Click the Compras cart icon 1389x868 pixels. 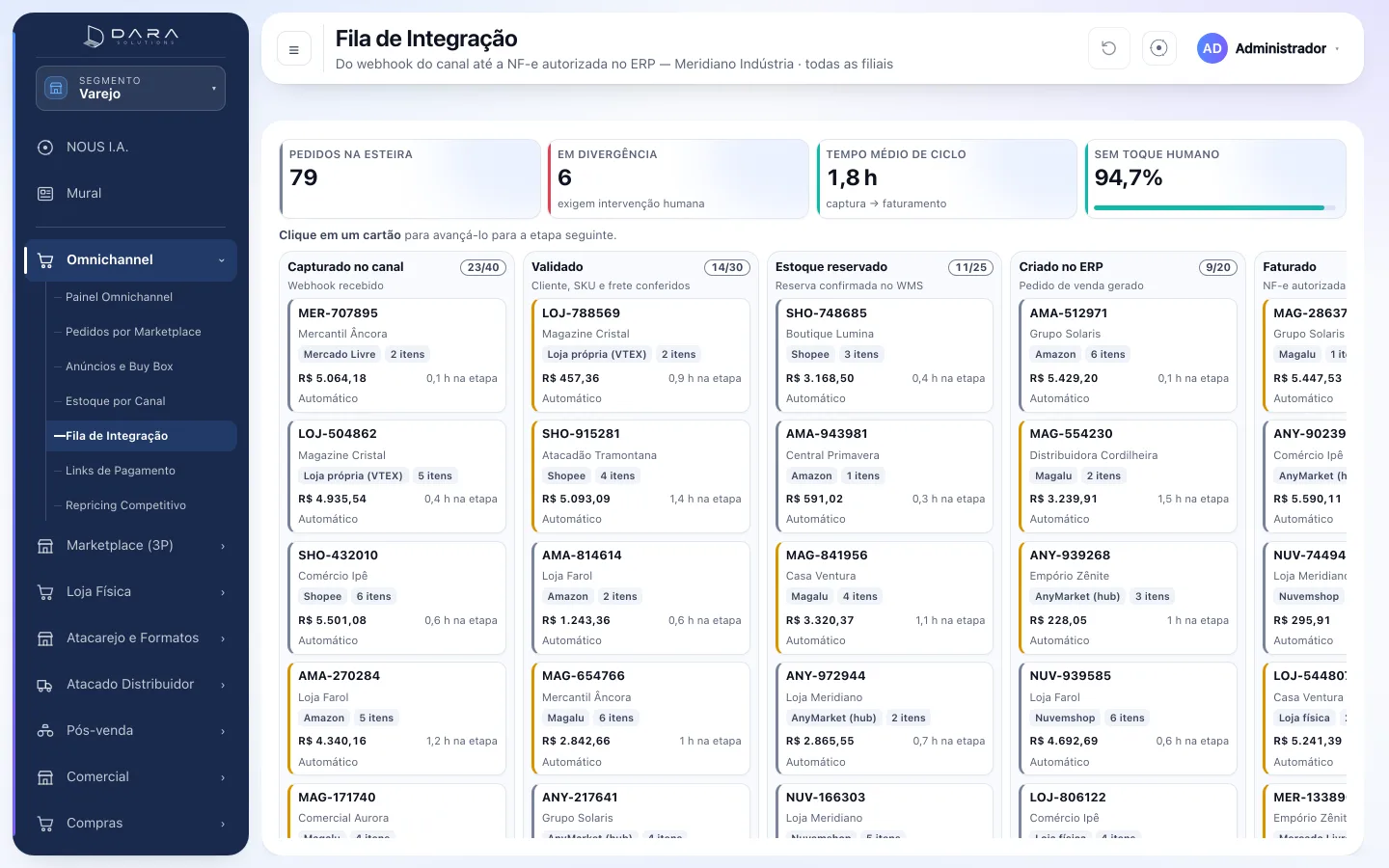tap(45, 824)
